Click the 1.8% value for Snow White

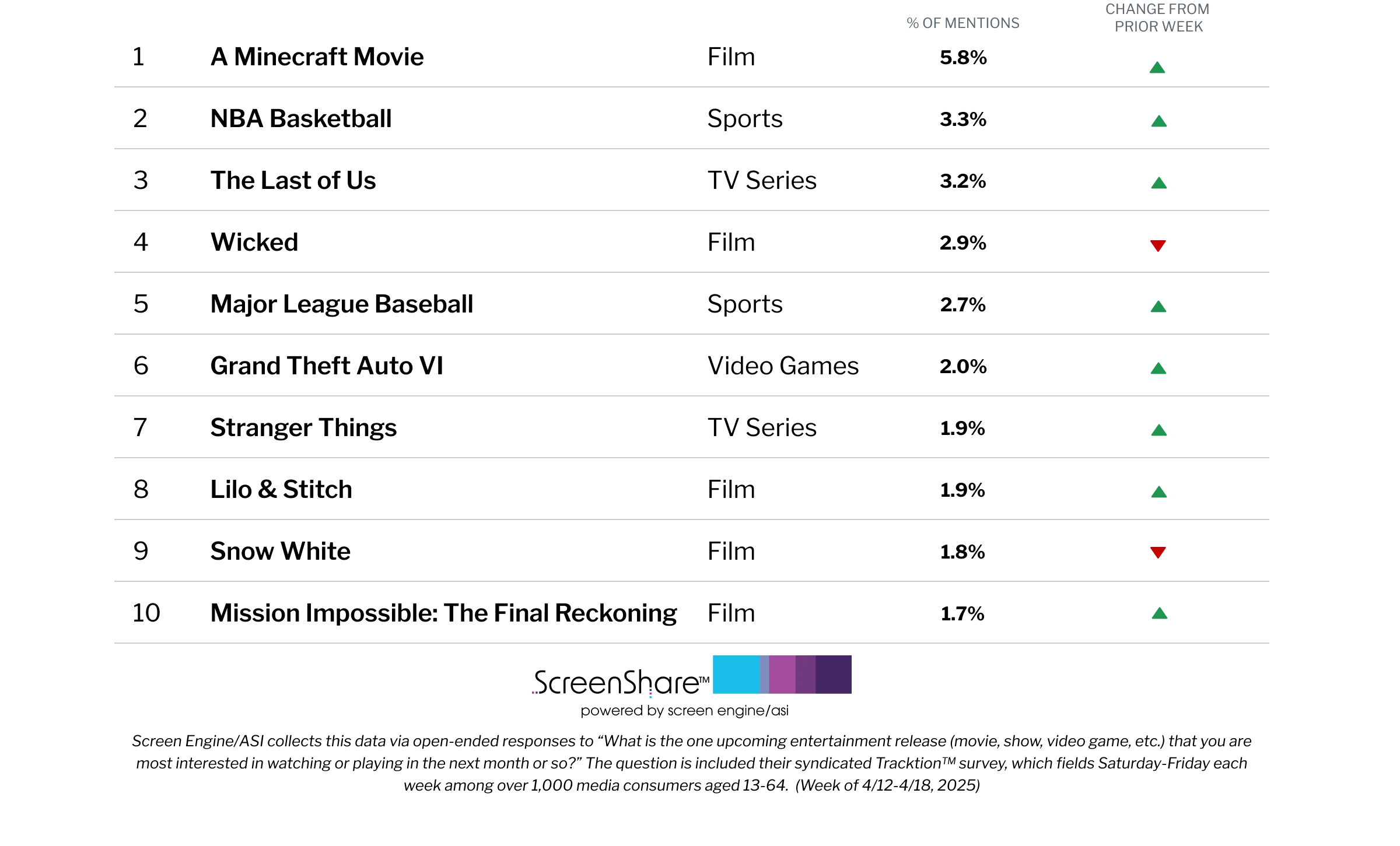coord(963,552)
